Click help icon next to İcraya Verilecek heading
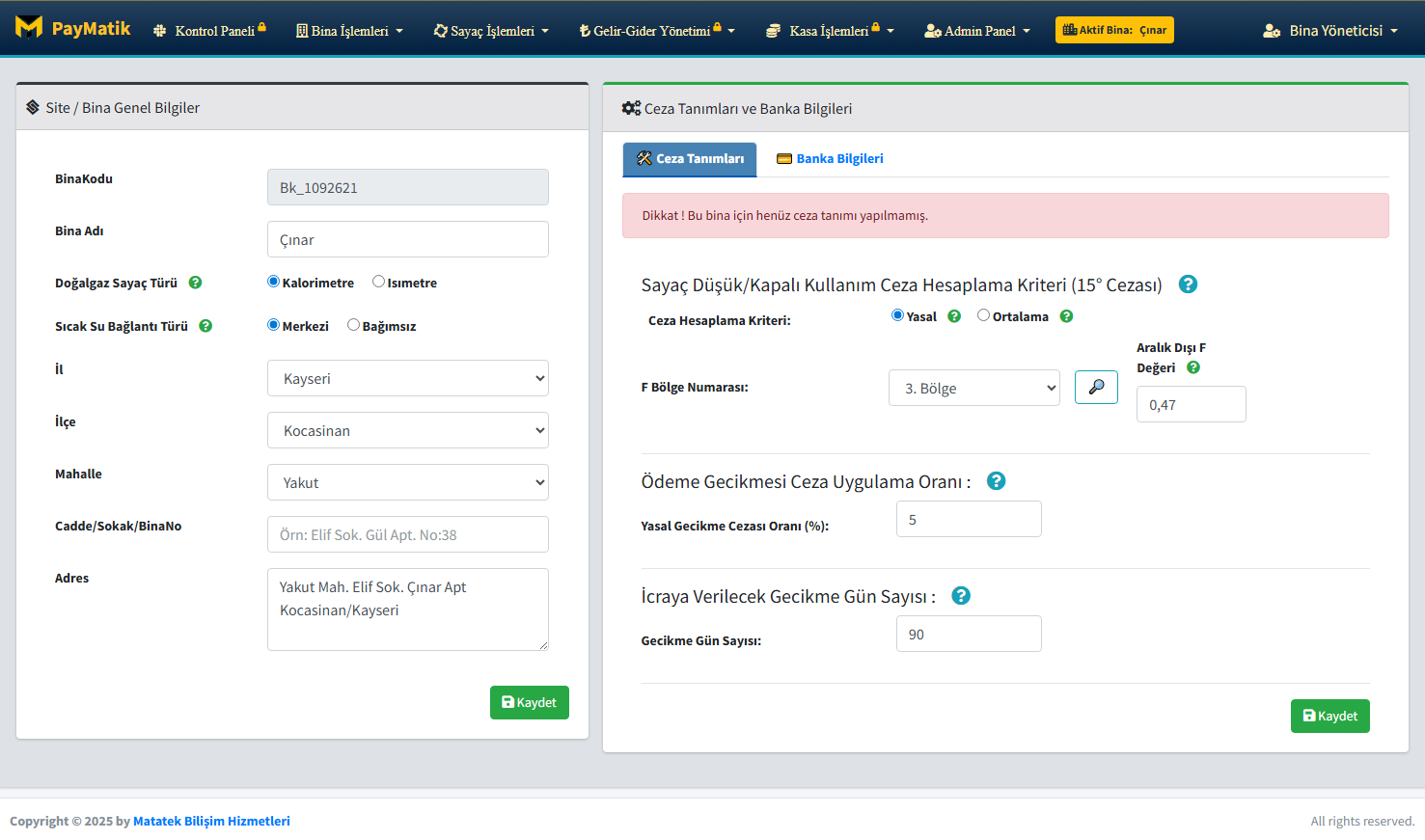Image resolution: width=1425 pixels, height=840 pixels. pos(960,596)
